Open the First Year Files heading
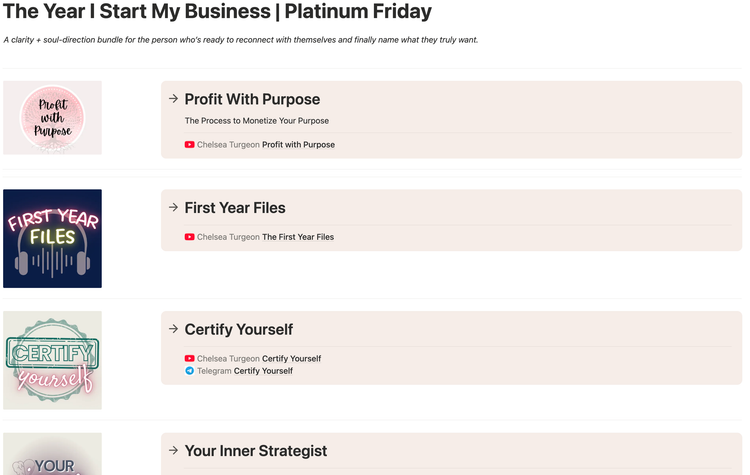This screenshot has width=750, height=475. click(x=235, y=208)
